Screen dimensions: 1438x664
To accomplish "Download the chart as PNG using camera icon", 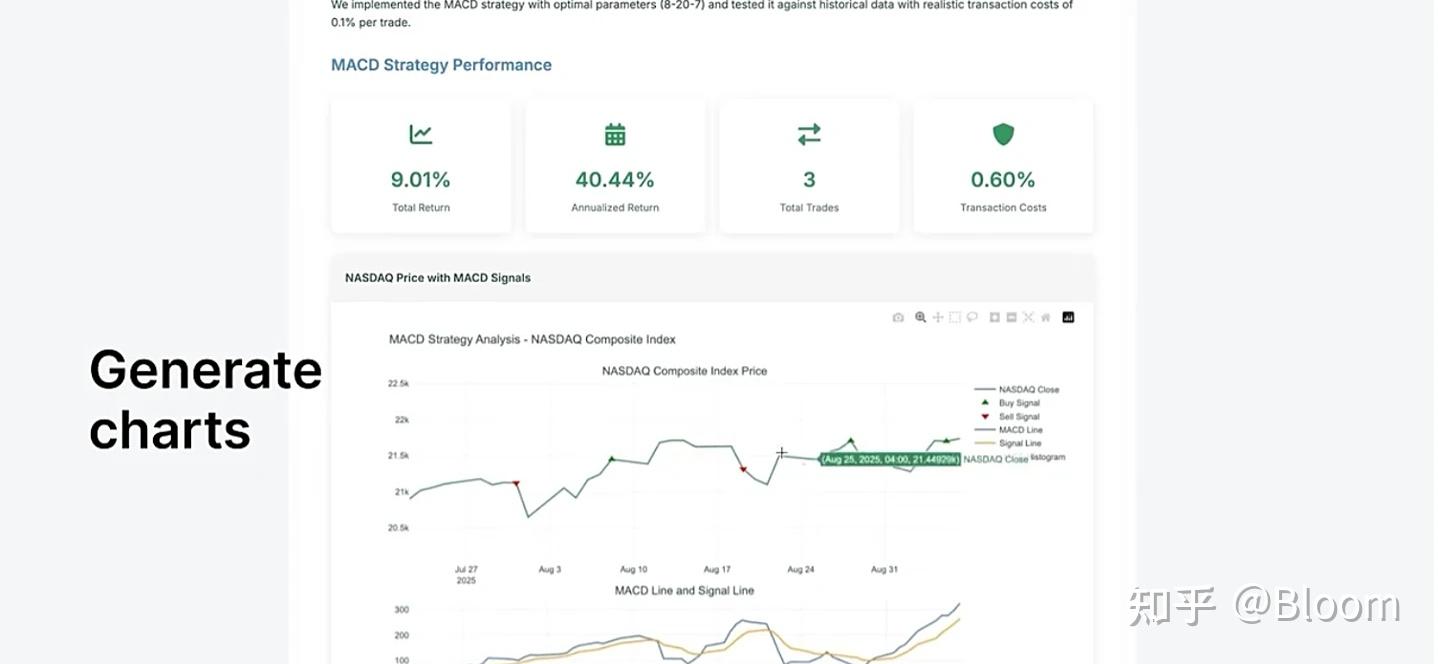I will point(898,318).
